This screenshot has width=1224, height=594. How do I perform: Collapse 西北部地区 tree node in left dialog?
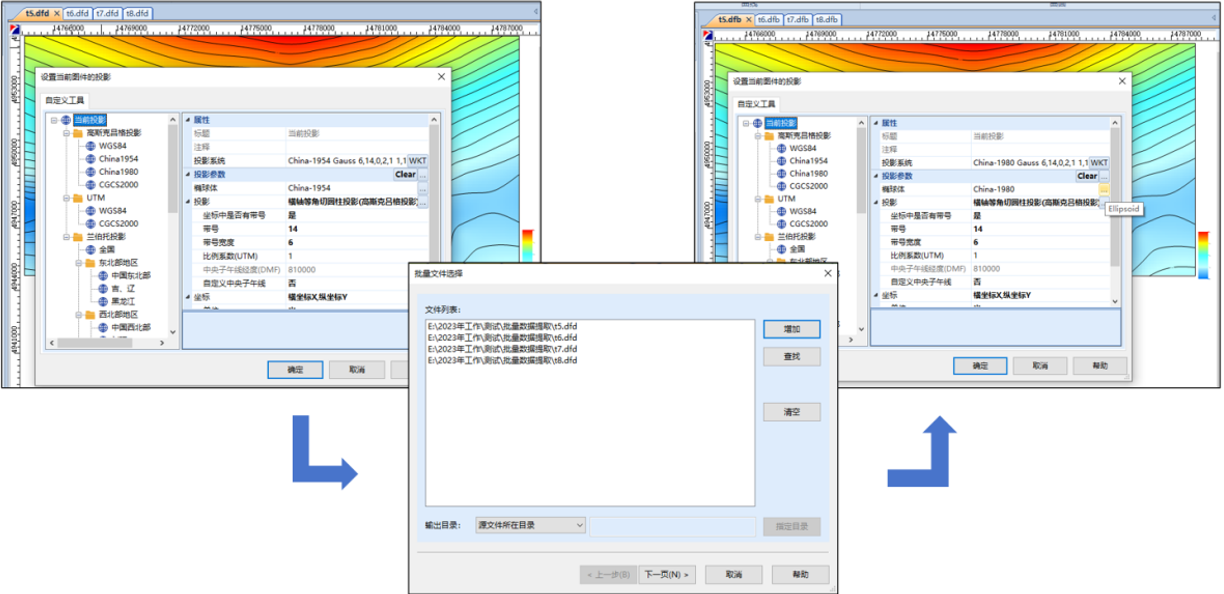point(77,314)
